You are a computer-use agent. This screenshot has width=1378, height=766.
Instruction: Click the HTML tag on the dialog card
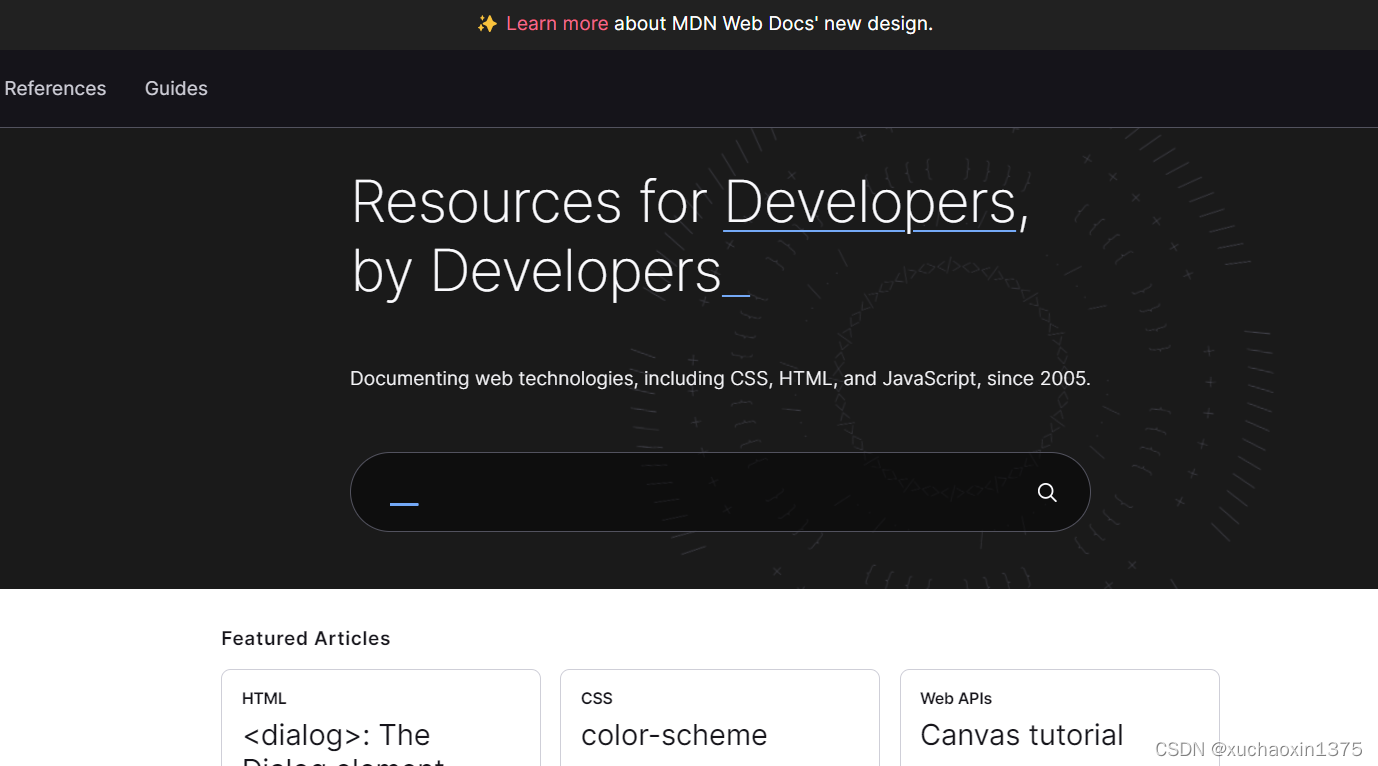point(264,698)
